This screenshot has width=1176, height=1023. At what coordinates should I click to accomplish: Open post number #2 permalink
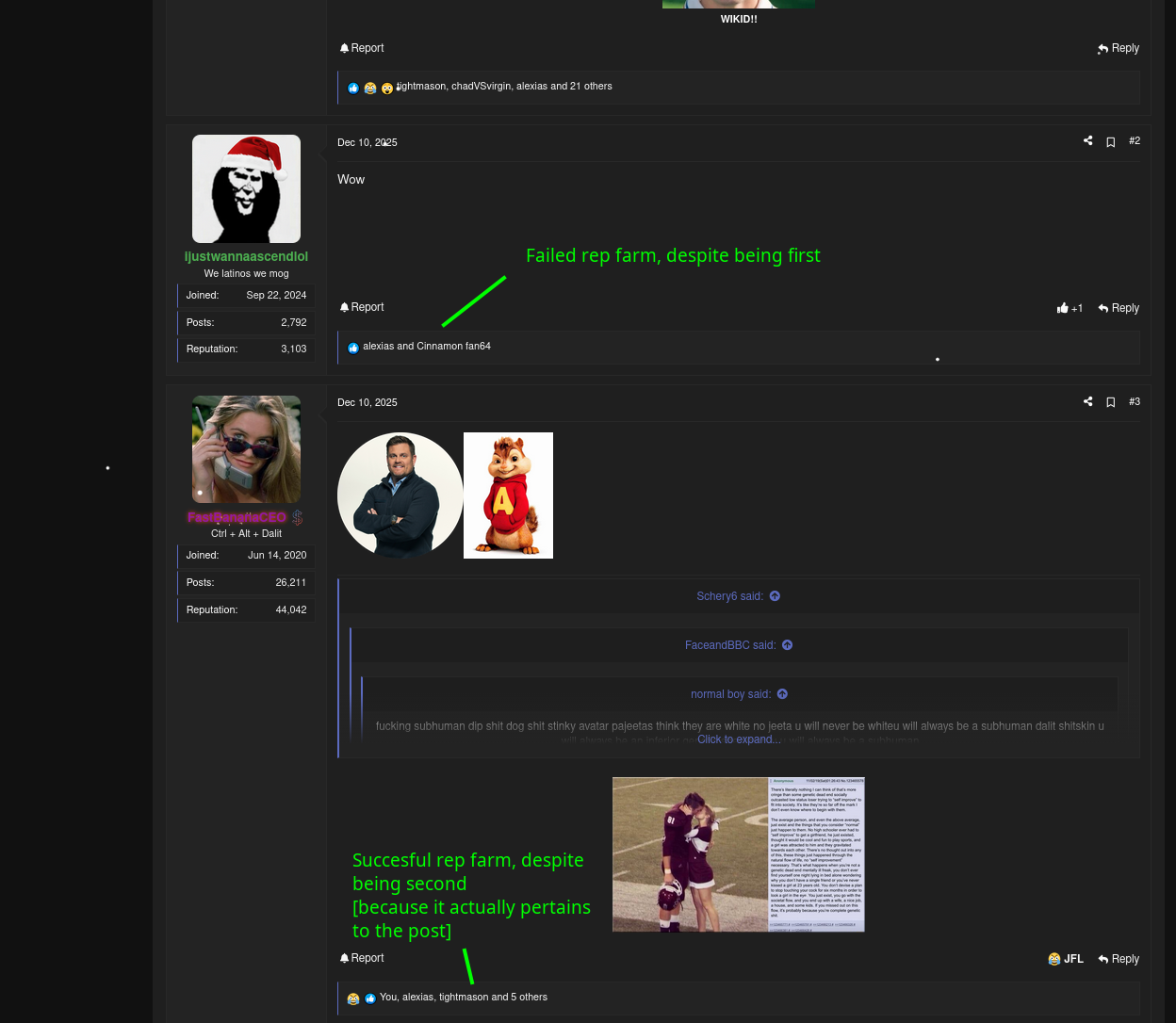[x=1135, y=141]
